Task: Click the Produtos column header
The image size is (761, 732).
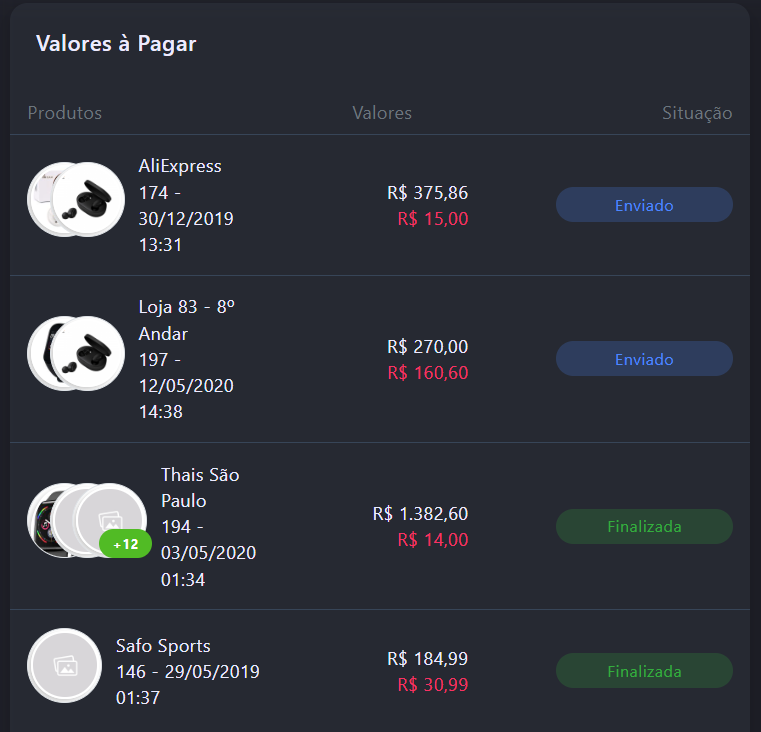Action: [65, 113]
